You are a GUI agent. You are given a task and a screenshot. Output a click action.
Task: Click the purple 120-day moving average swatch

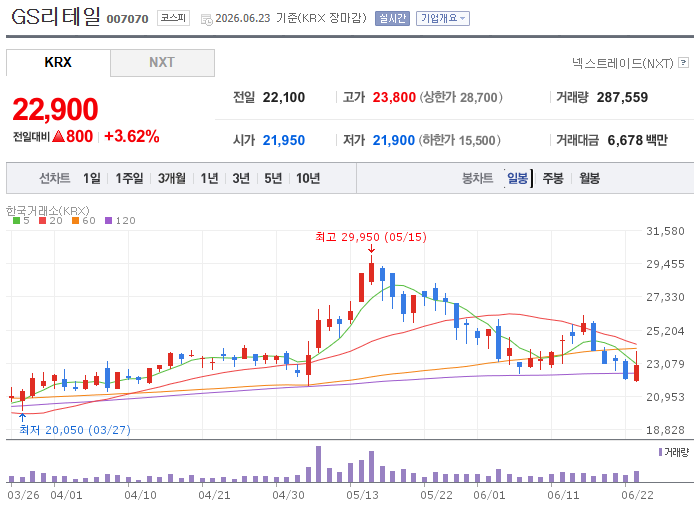(108, 220)
